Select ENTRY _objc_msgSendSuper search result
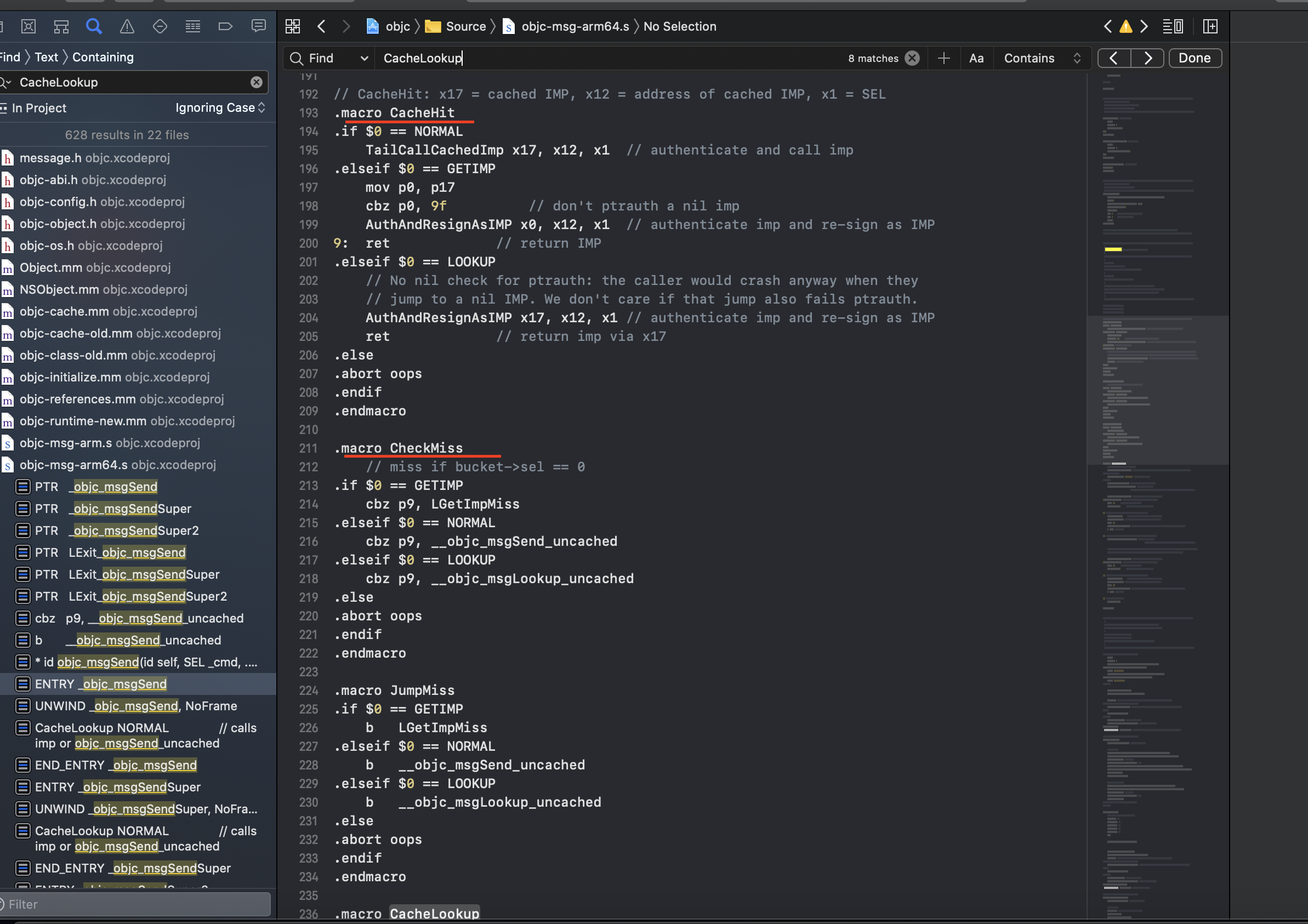The image size is (1308, 924). pos(117,786)
